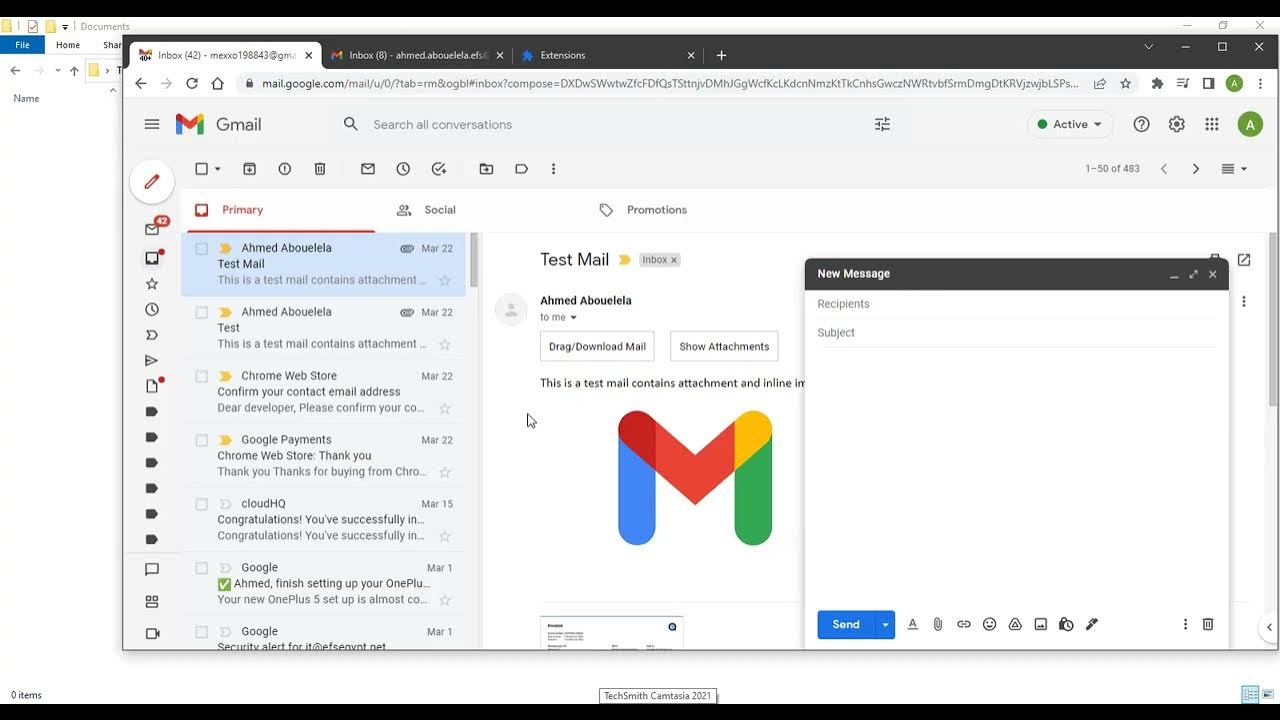
Task: Attach files with the paperclip icon
Action: (x=938, y=624)
